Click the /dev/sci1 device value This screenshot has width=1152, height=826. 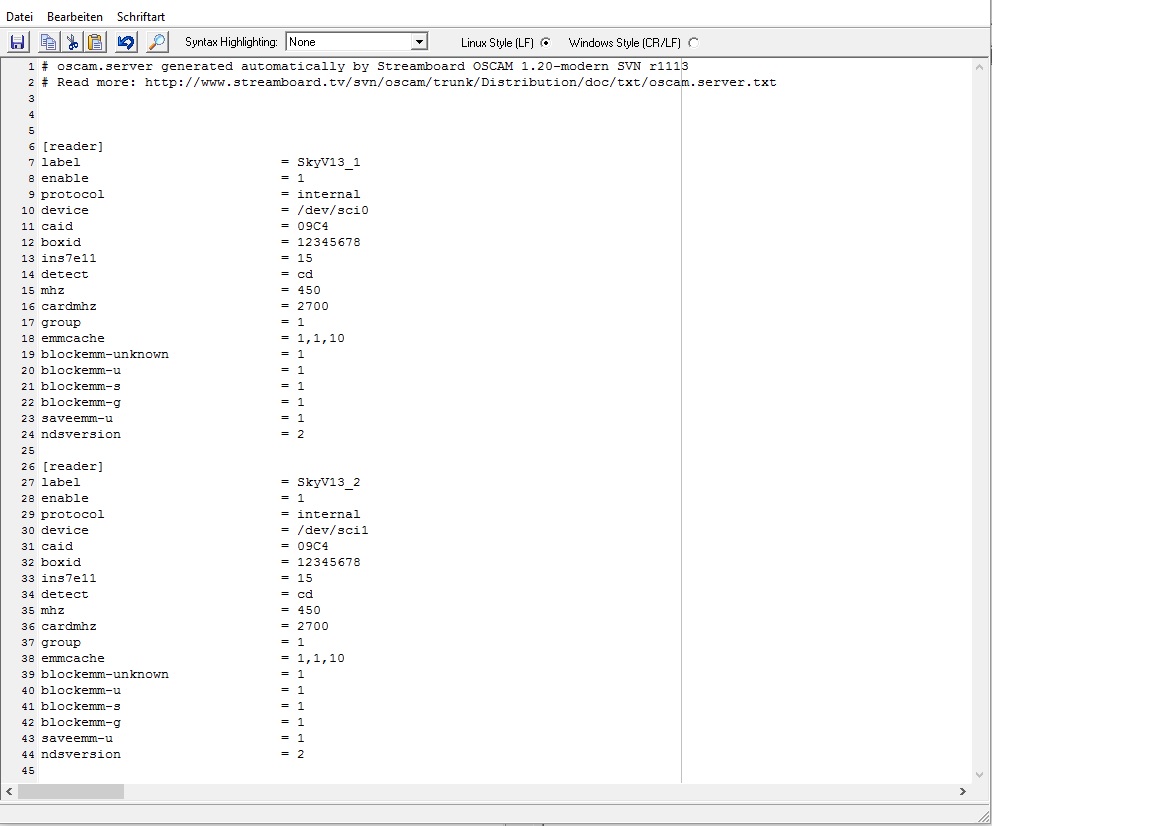click(332, 530)
